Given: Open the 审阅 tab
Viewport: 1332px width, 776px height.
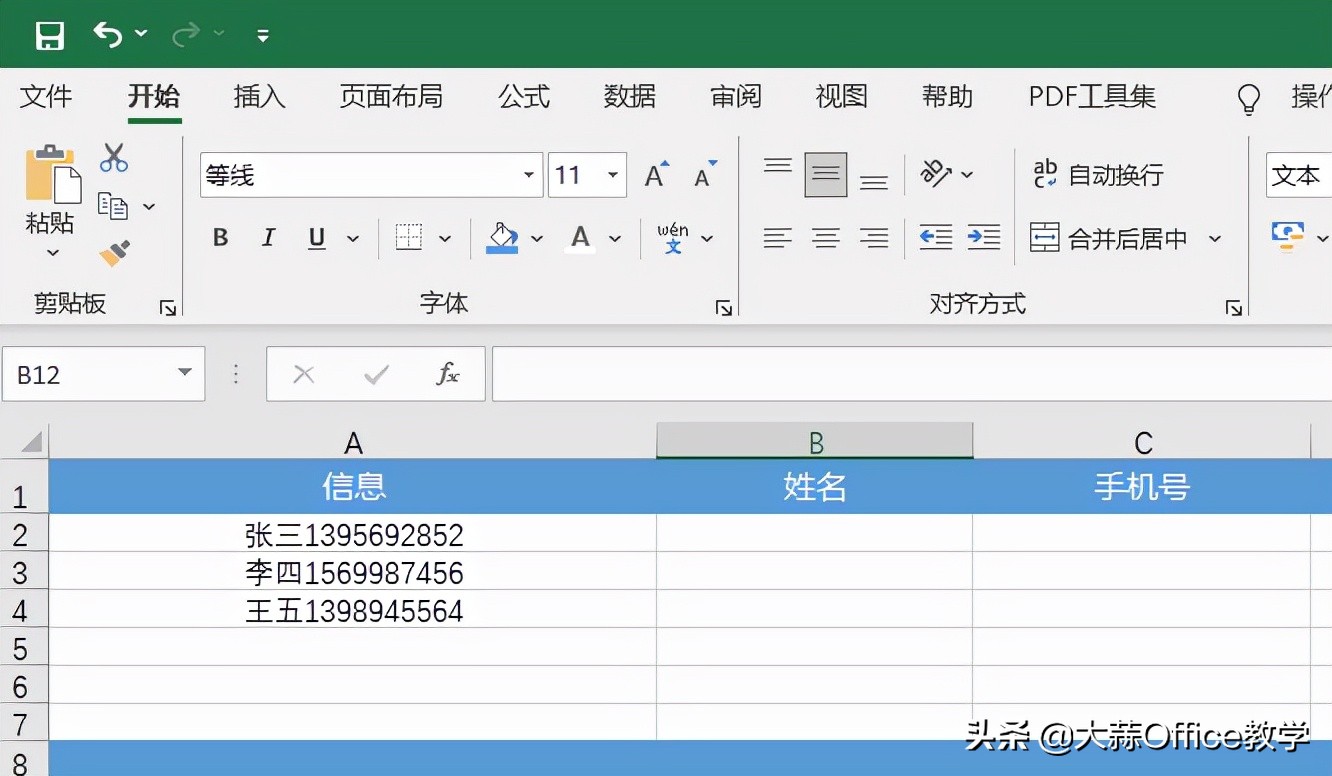Looking at the screenshot, I should click(x=736, y=96).
